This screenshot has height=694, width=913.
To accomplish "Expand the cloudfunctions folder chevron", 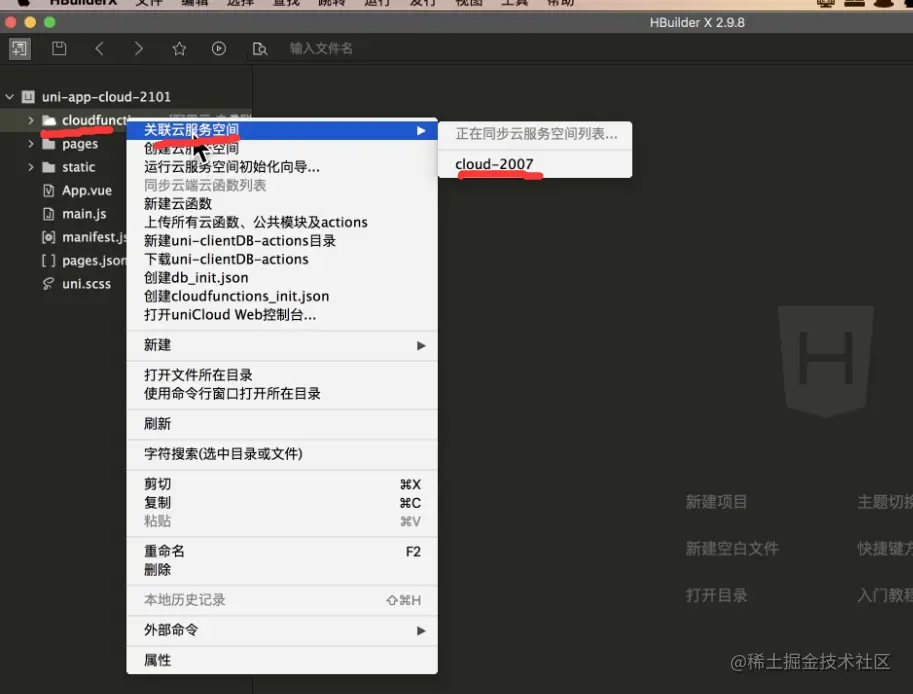I will (30, 121).
